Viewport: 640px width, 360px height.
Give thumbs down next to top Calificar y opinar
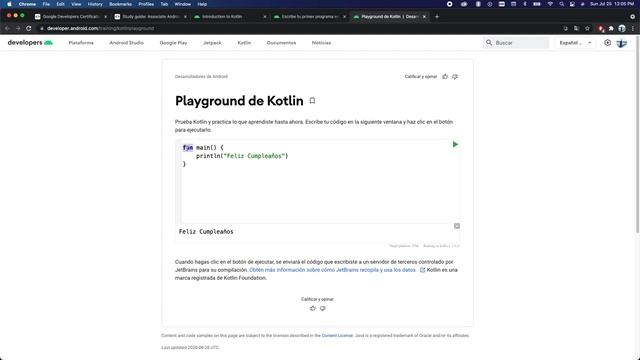(x=455, y=76)
